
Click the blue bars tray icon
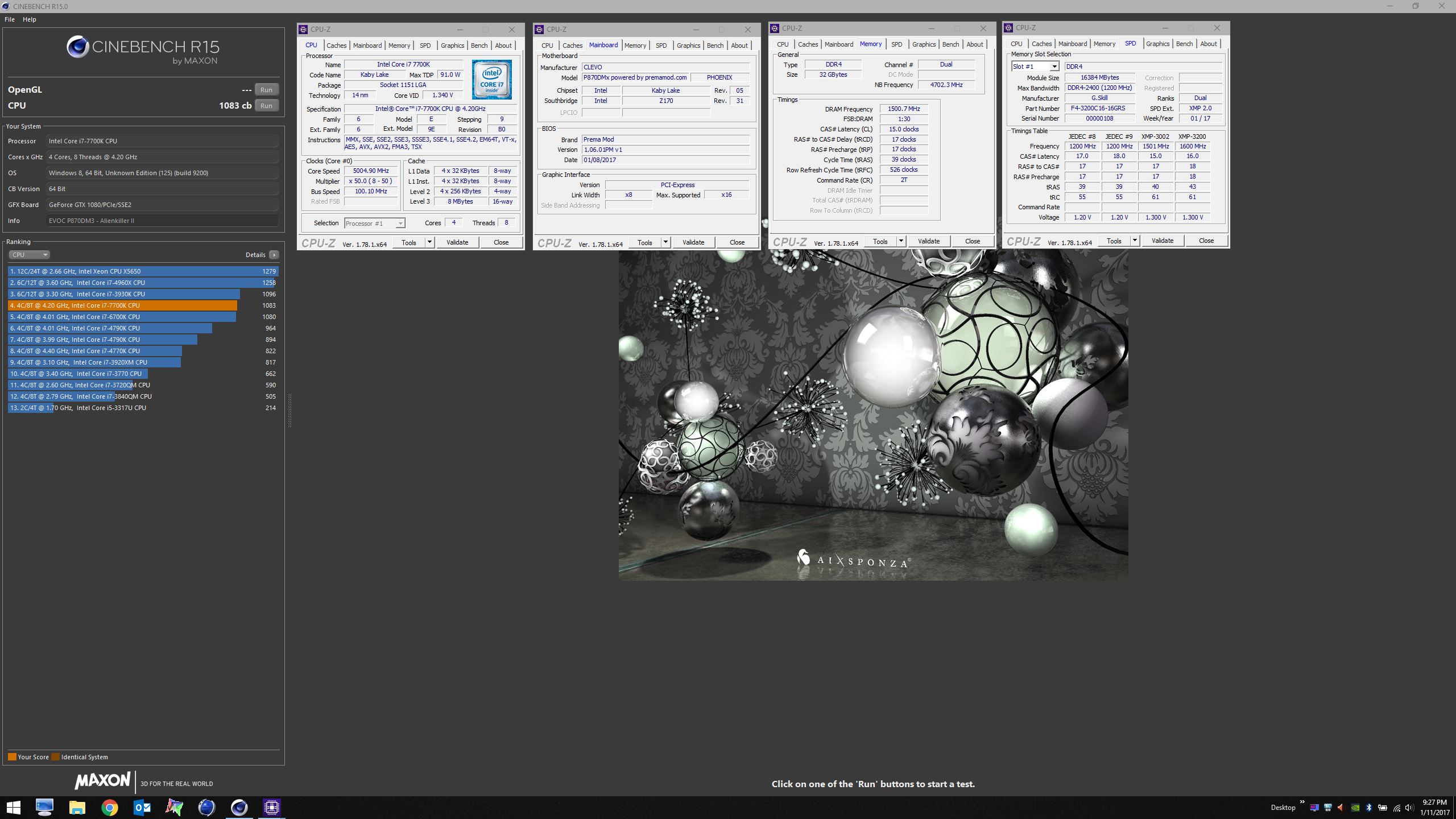pos(1328,808)
